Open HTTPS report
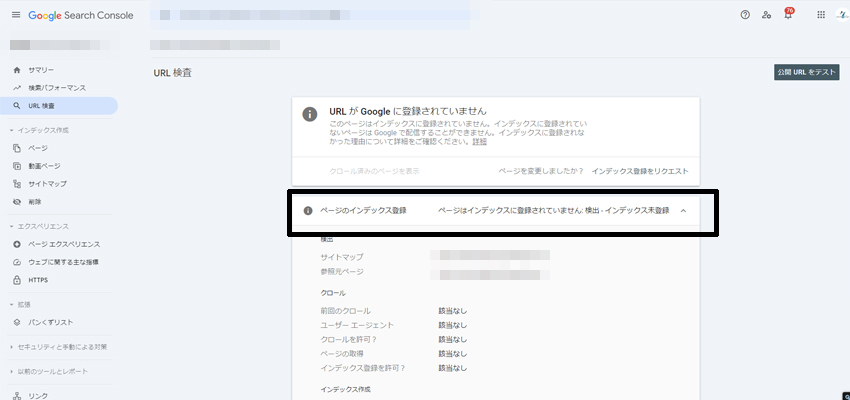 point(38,280)
